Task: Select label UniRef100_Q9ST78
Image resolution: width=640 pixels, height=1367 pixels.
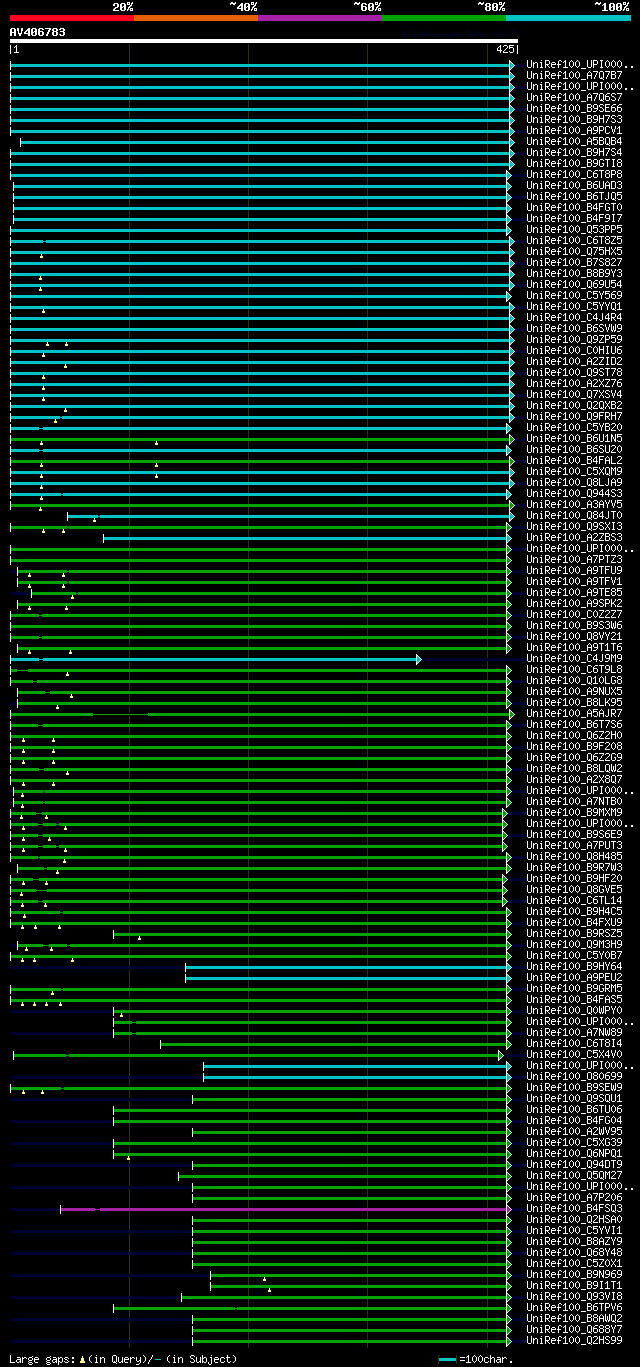Action: click(574, 373)
